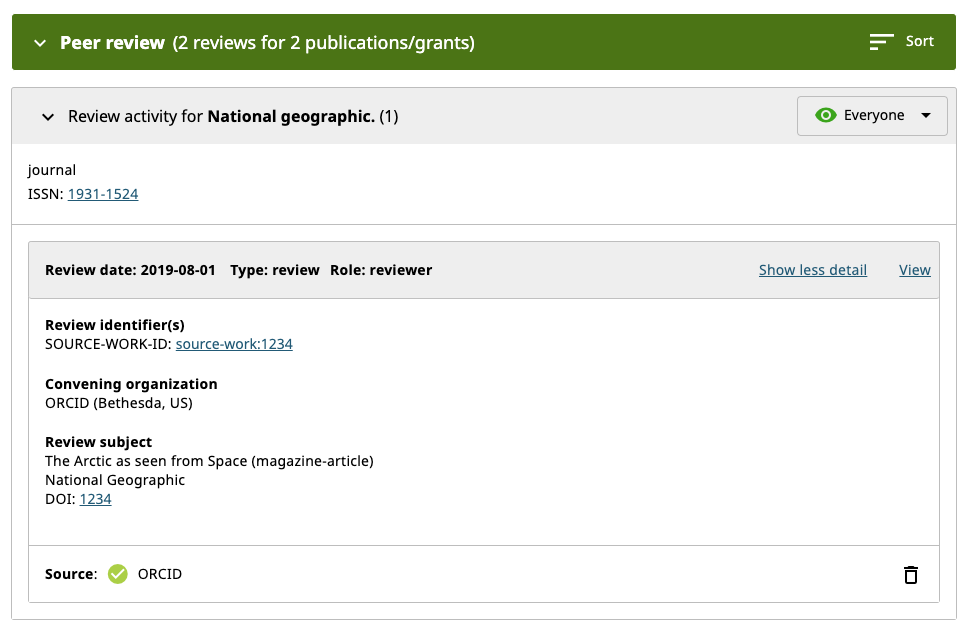
Task: Click the eye icon on the Everyone button
Action: (826, 115)
